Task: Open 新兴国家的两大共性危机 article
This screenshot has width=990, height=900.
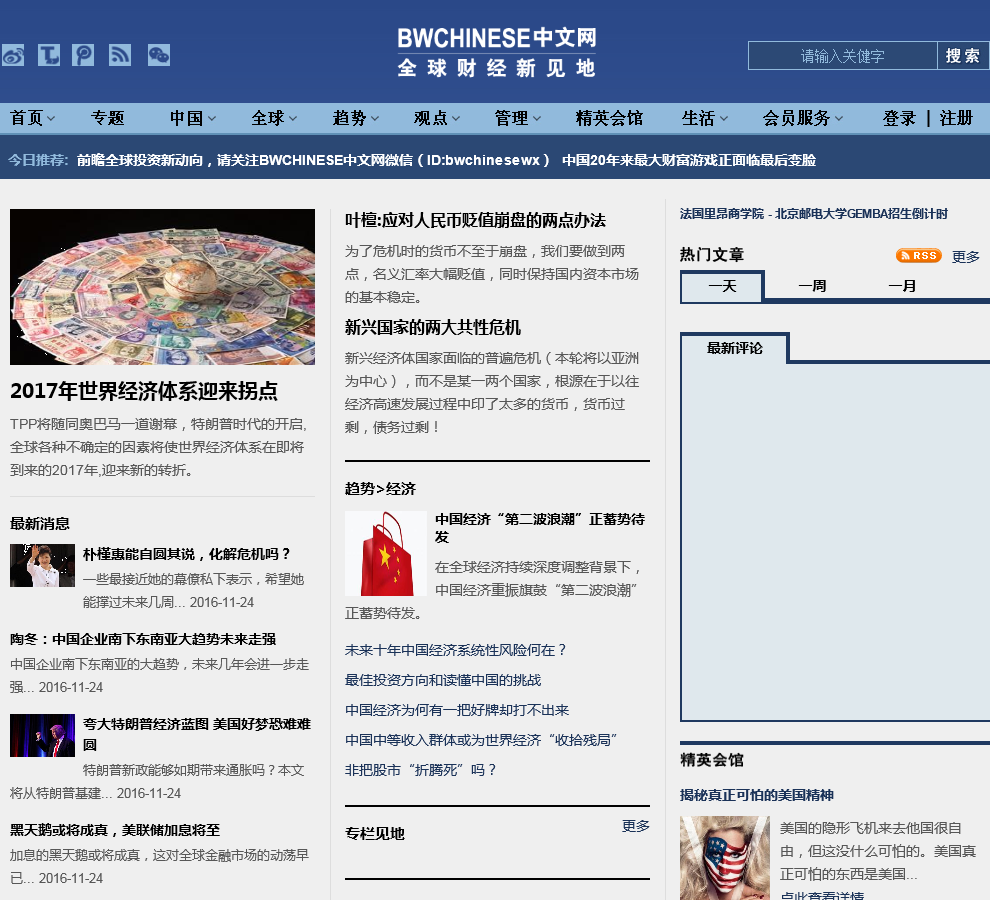Action: tap(432, 327)
